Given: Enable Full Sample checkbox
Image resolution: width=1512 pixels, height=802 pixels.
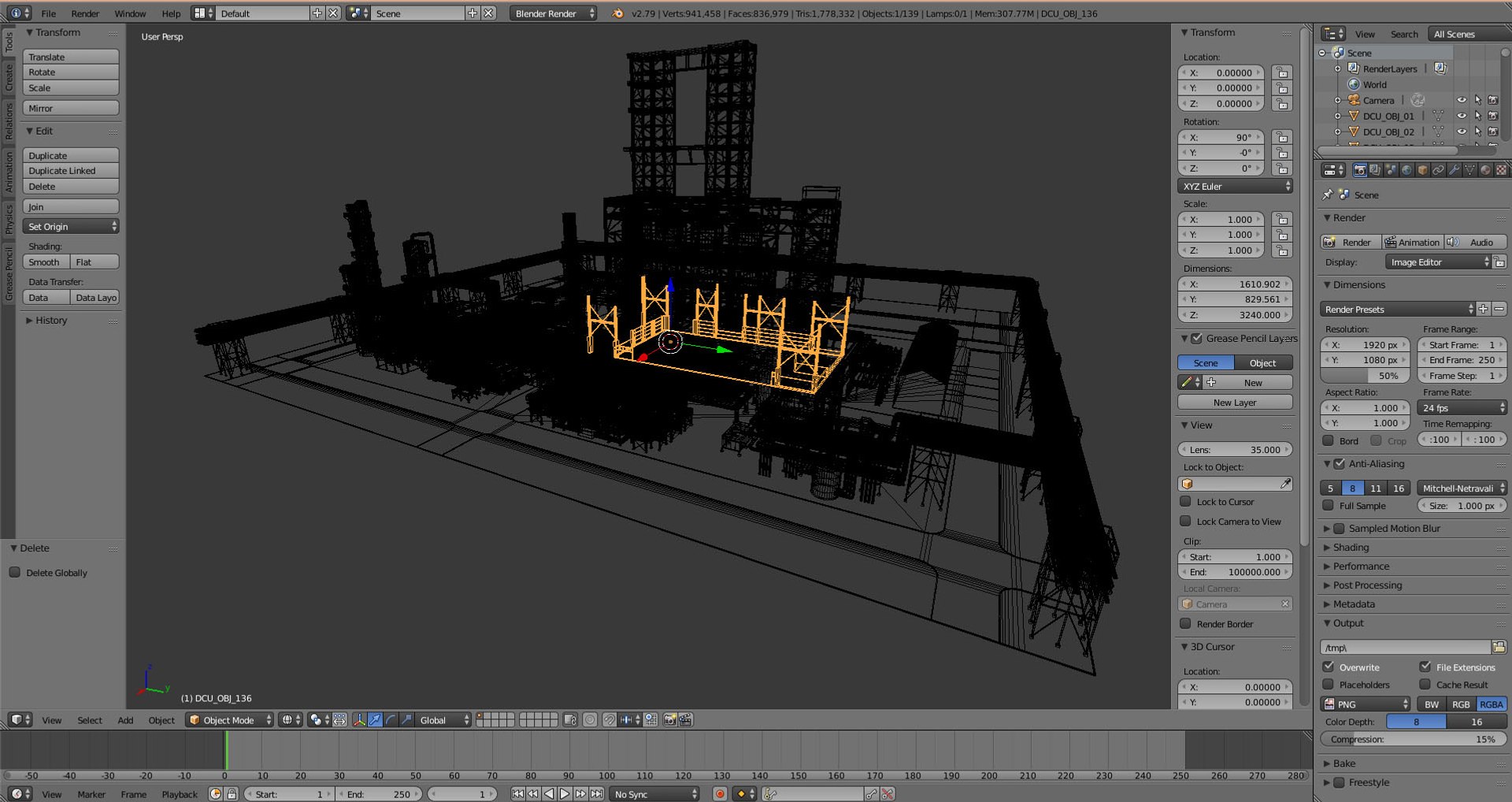Looking at the screenshot, I should [1329, 506].
